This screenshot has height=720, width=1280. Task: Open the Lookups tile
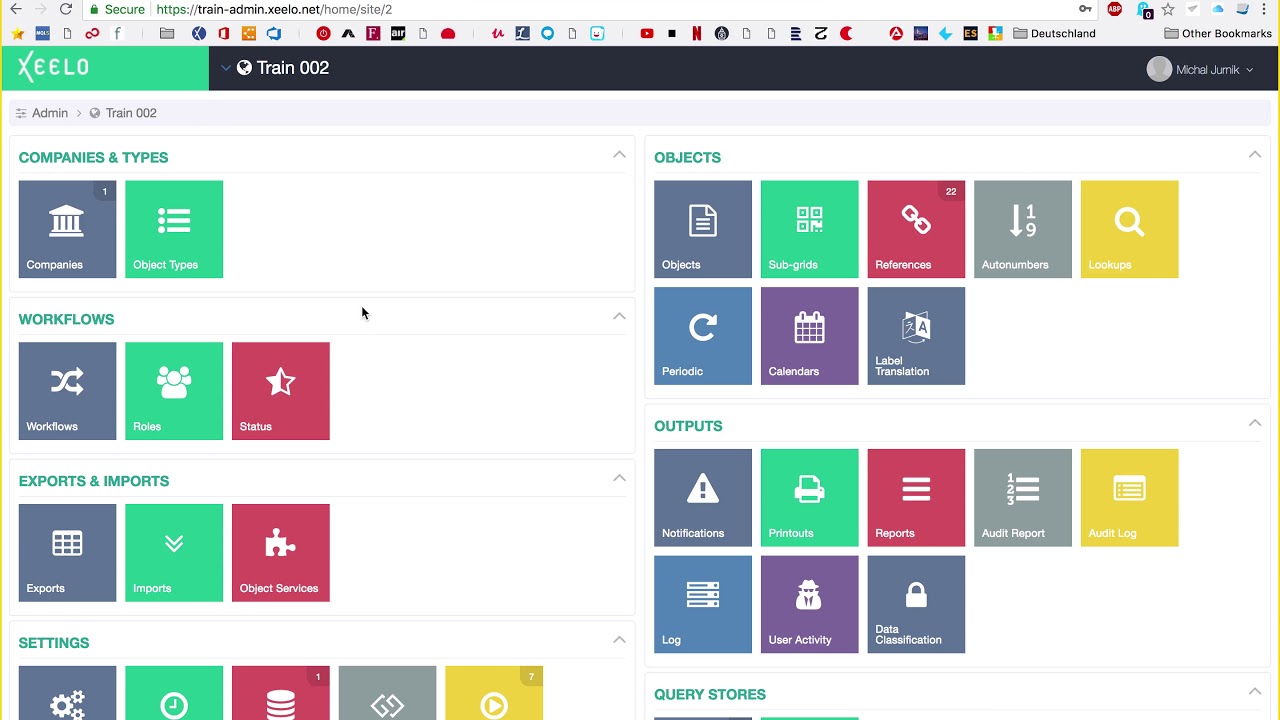coord(1129,229)
